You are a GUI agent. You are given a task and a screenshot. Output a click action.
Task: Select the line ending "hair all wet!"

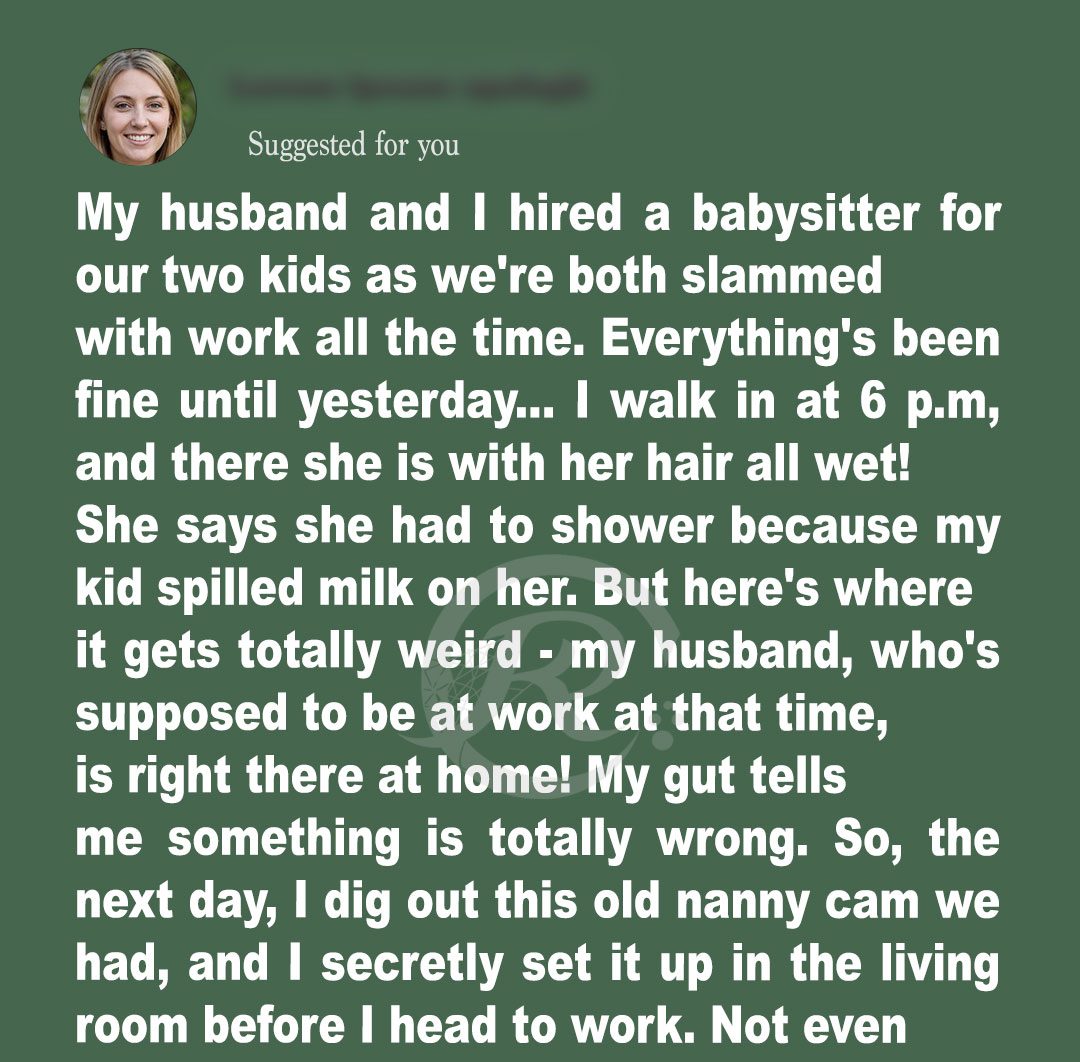[x=494, y=465]
